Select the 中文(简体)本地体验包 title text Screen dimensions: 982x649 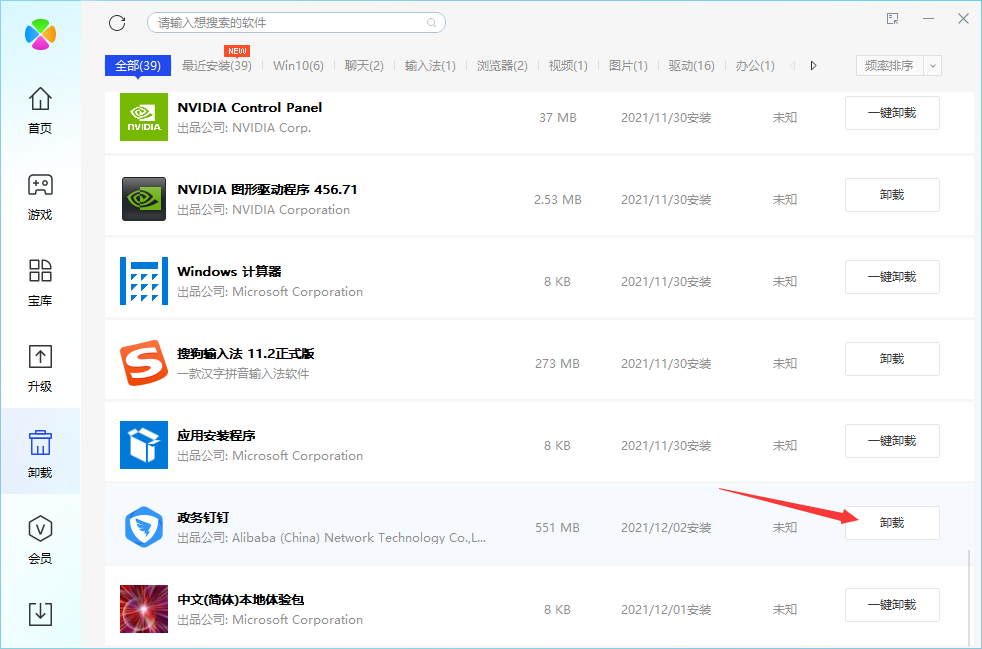click(x=240, y=600)
